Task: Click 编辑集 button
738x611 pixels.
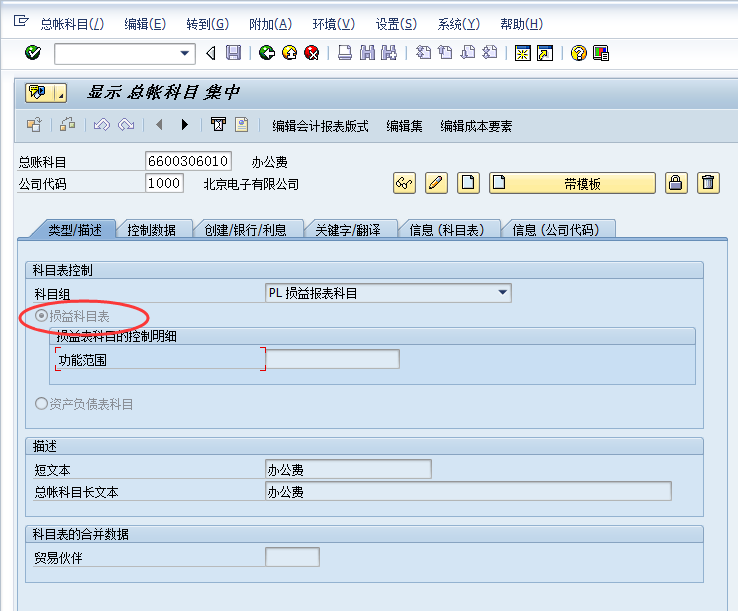Action: pos(404,126)
